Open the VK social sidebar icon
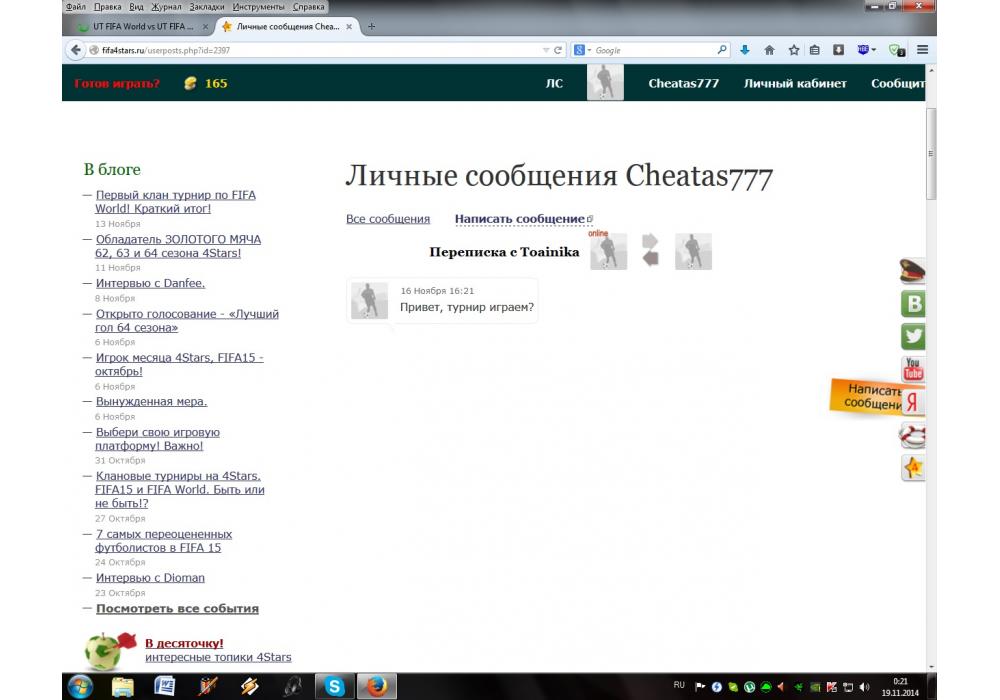The height and width of the screenshot is (700, 1000). click(x=912, y=304)
